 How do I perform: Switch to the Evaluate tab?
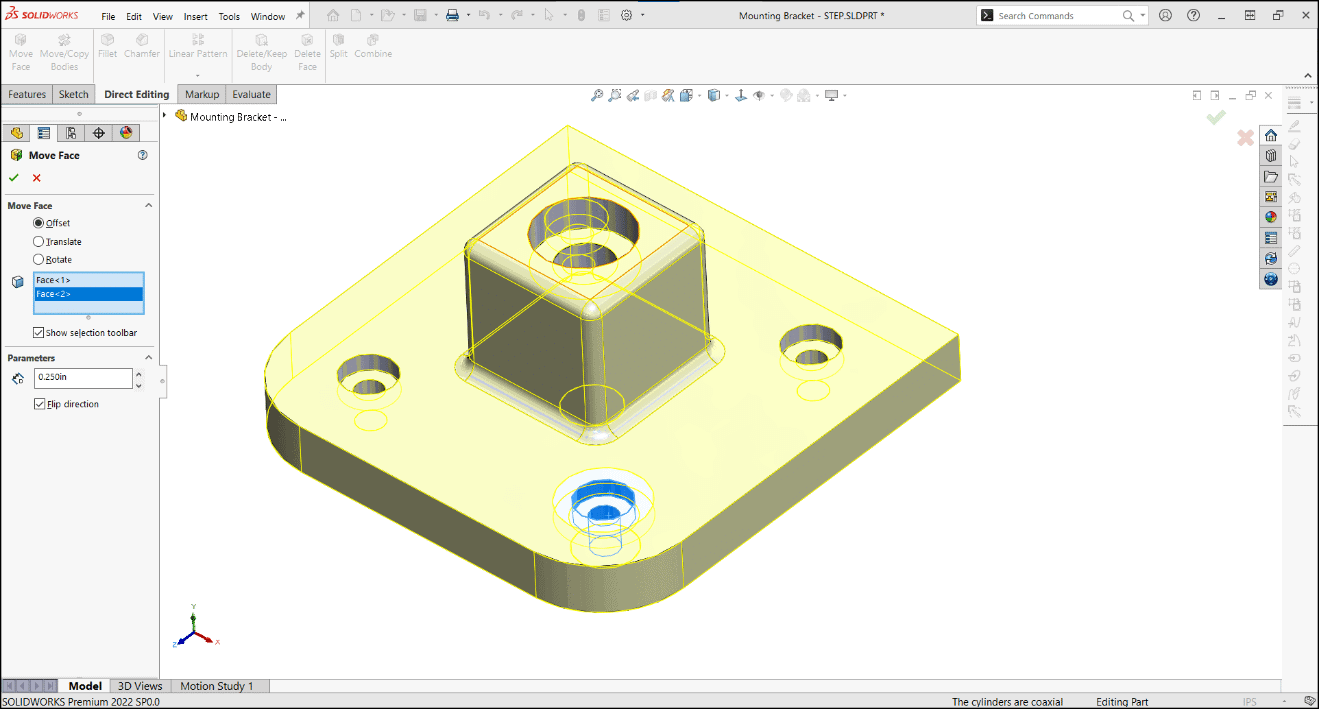(251, 94)
